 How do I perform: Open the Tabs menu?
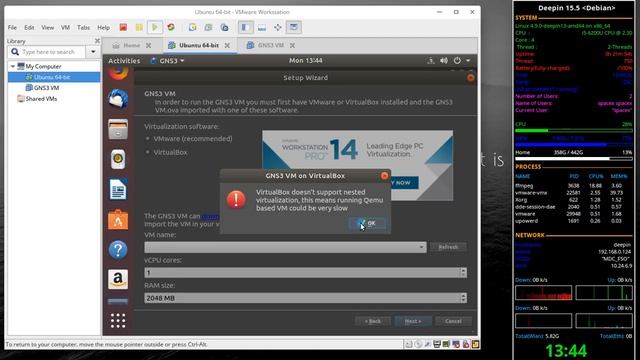pos(83,27)
